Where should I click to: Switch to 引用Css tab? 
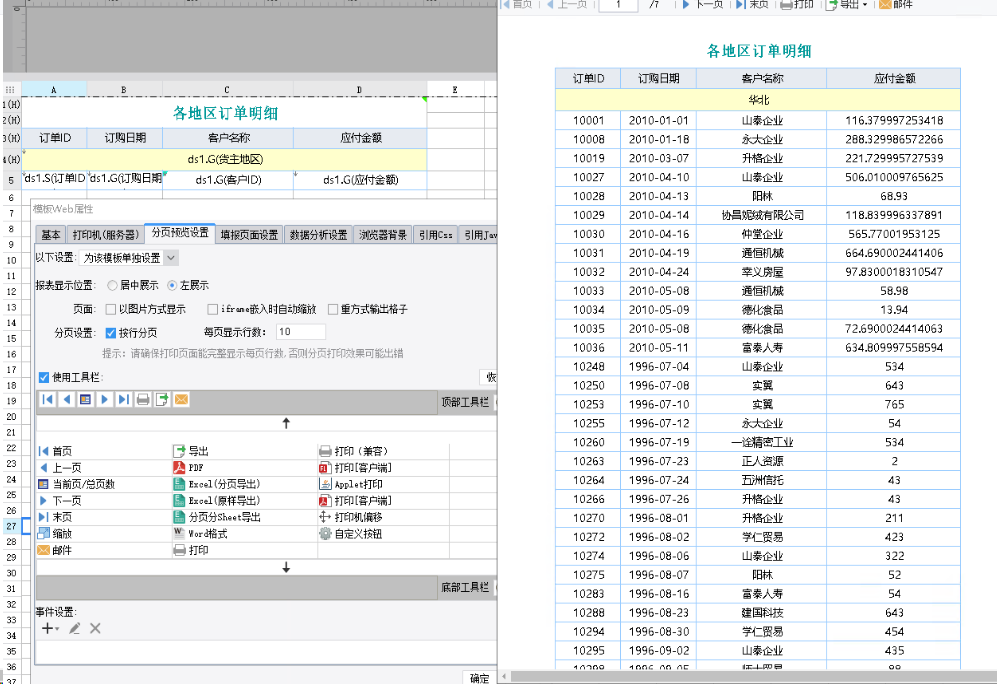(x=436, y=235)
